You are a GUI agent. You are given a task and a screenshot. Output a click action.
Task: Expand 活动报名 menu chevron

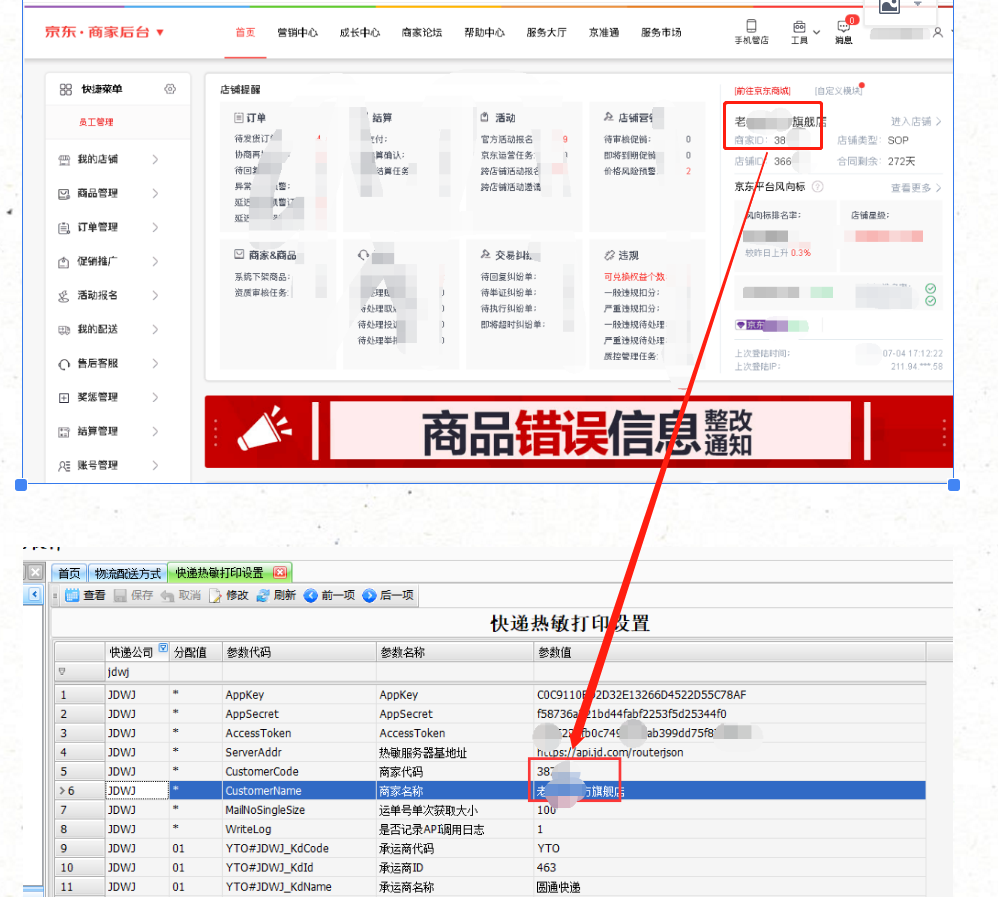pyautogui.click(x=155, y=296)
